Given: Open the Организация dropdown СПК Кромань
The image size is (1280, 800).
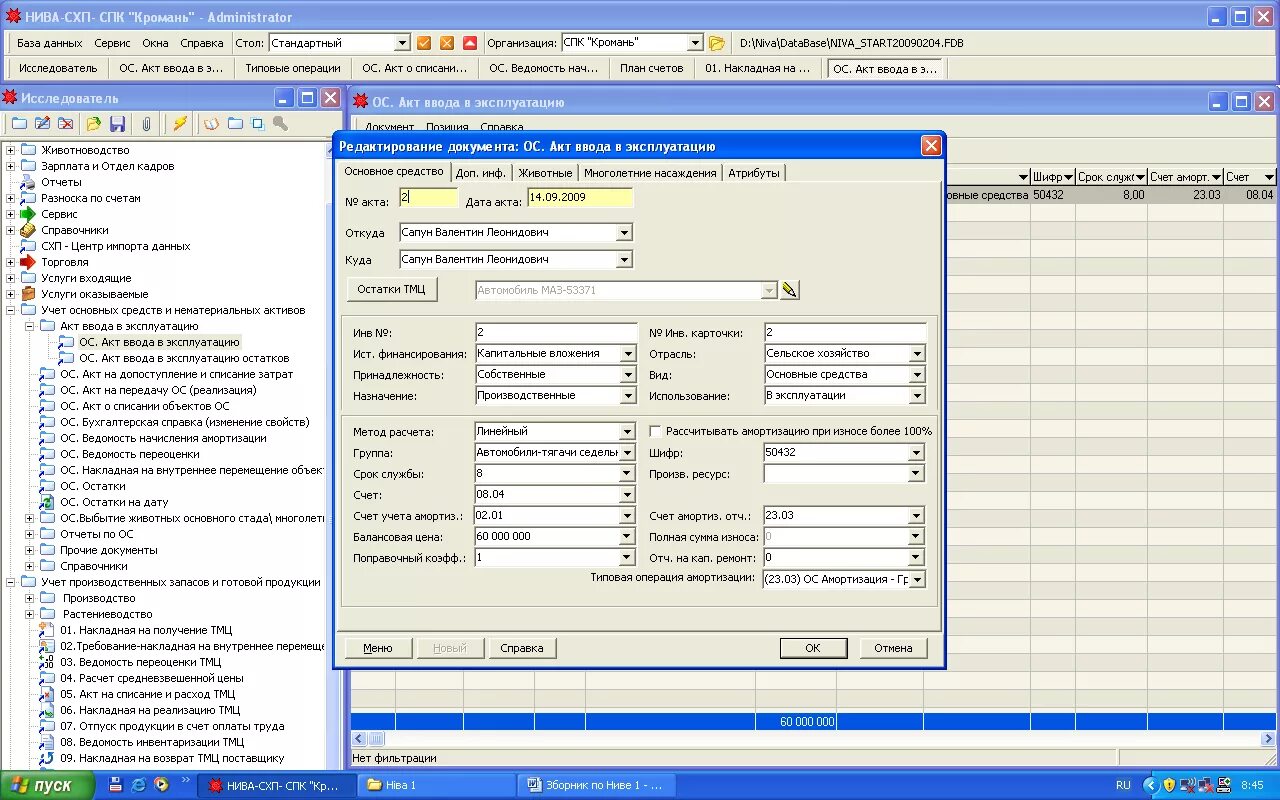Looking at the screenshot, I should pos(695,43).
